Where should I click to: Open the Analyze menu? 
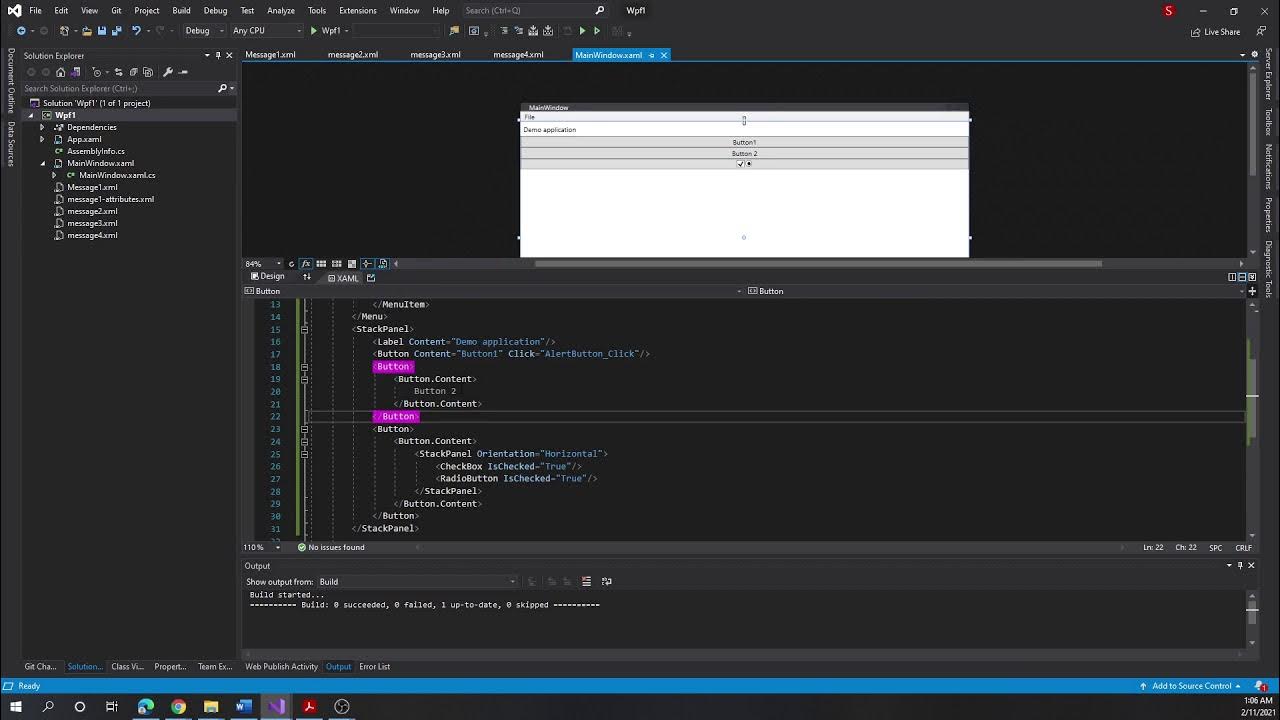point(281,10)
